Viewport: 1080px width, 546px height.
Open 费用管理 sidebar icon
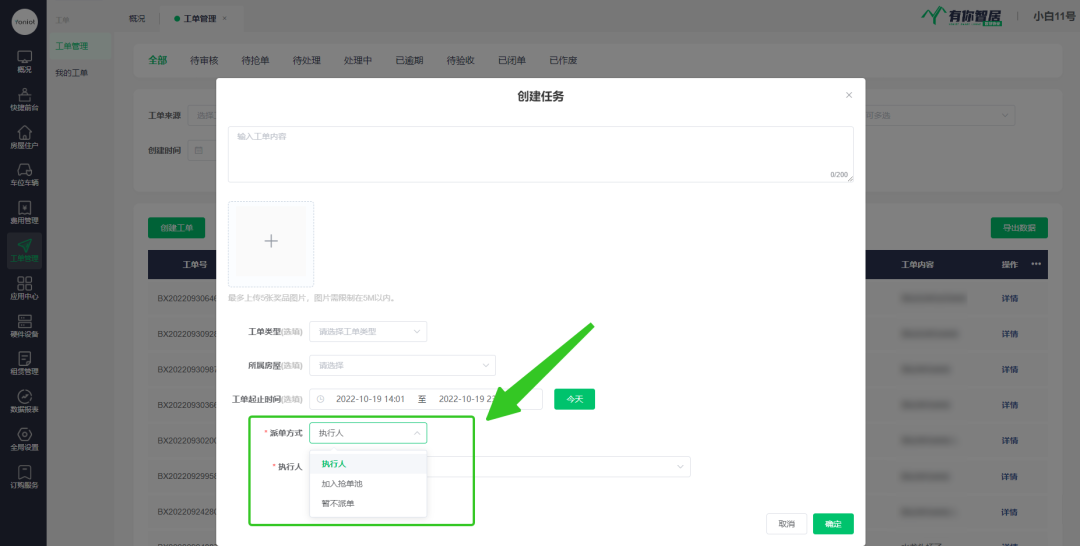[24, 212]
